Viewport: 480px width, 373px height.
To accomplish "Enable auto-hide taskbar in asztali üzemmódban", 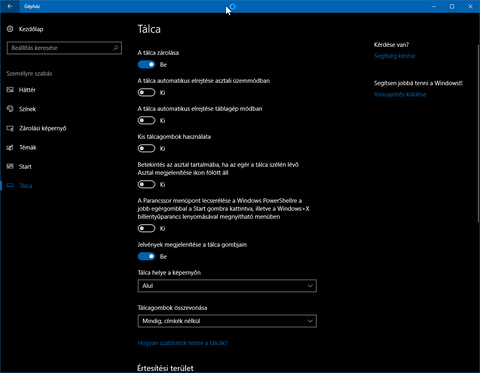I will click(146, 92).
